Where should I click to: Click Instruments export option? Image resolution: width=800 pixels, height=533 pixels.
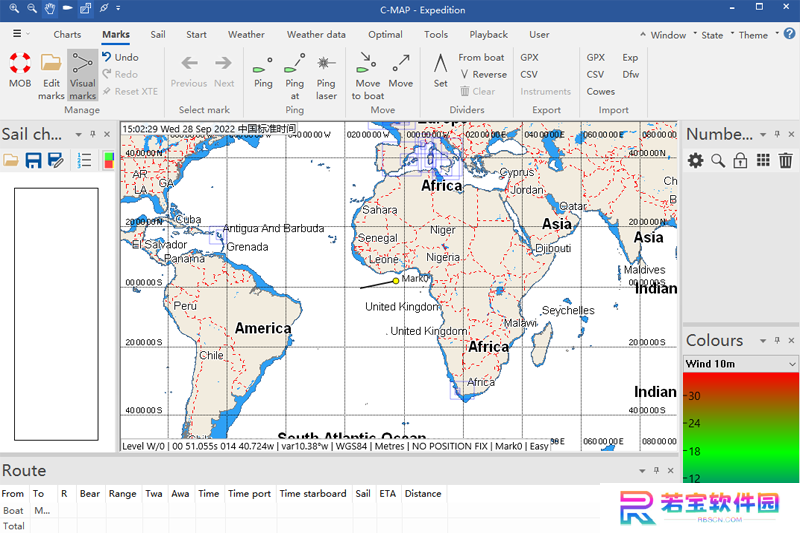[545, 91]
